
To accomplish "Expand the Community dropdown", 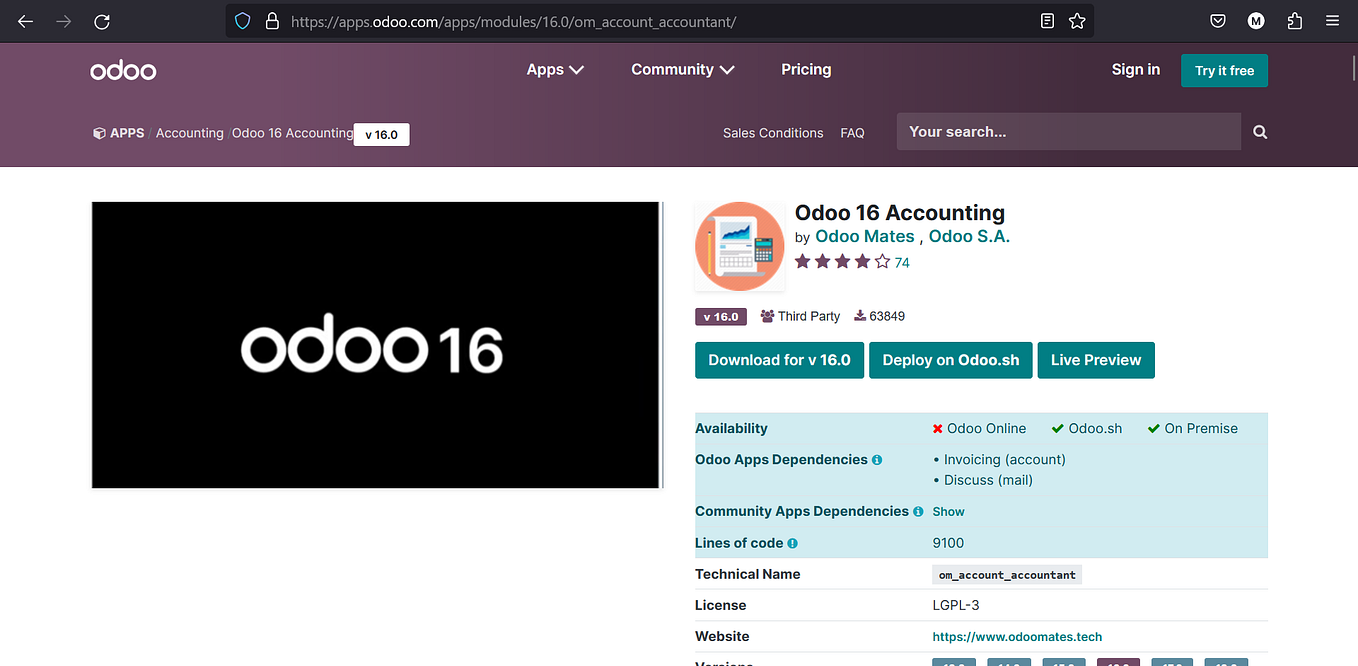I will [682, 69].
